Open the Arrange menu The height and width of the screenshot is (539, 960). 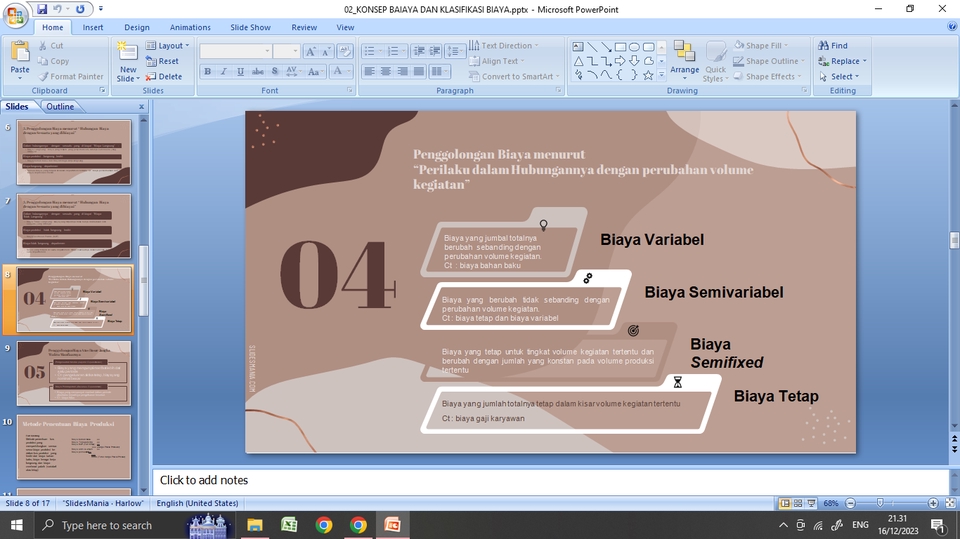click(684, 60)
